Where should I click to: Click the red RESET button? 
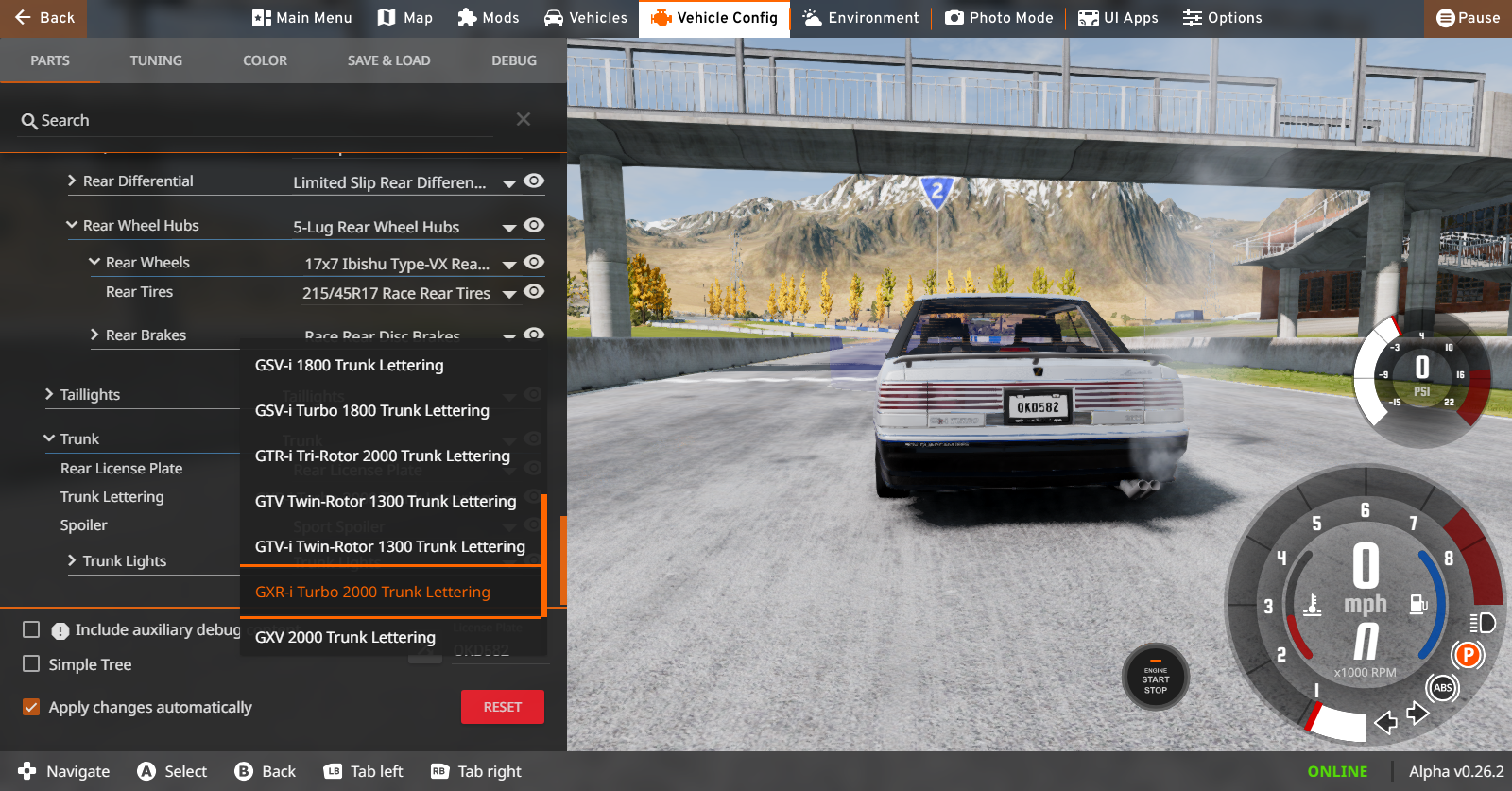(503, 707)
